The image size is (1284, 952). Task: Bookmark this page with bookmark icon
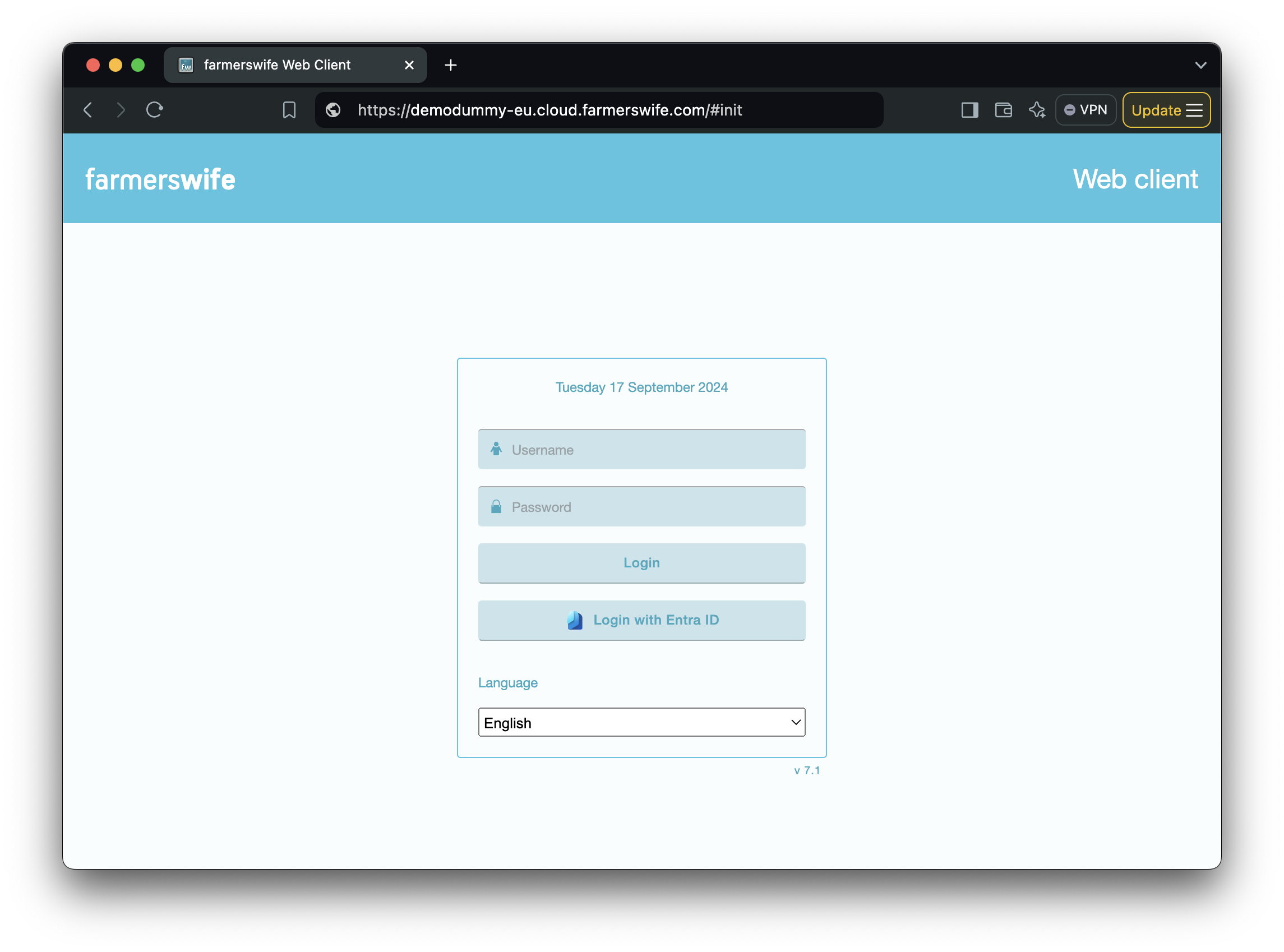click(x=289, y=109)
